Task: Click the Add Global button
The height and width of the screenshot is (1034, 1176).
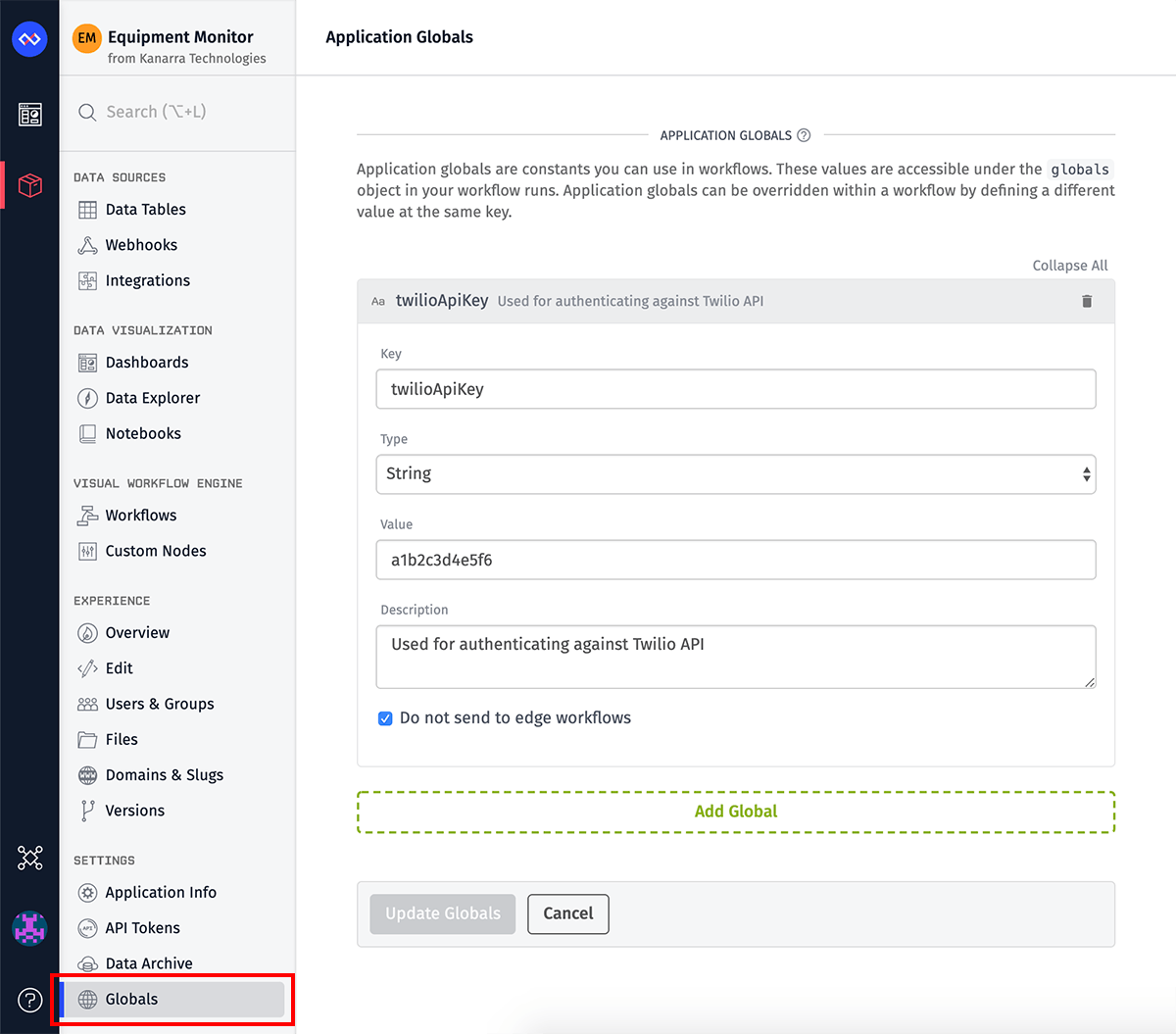Action: click(x=736, y=812)
